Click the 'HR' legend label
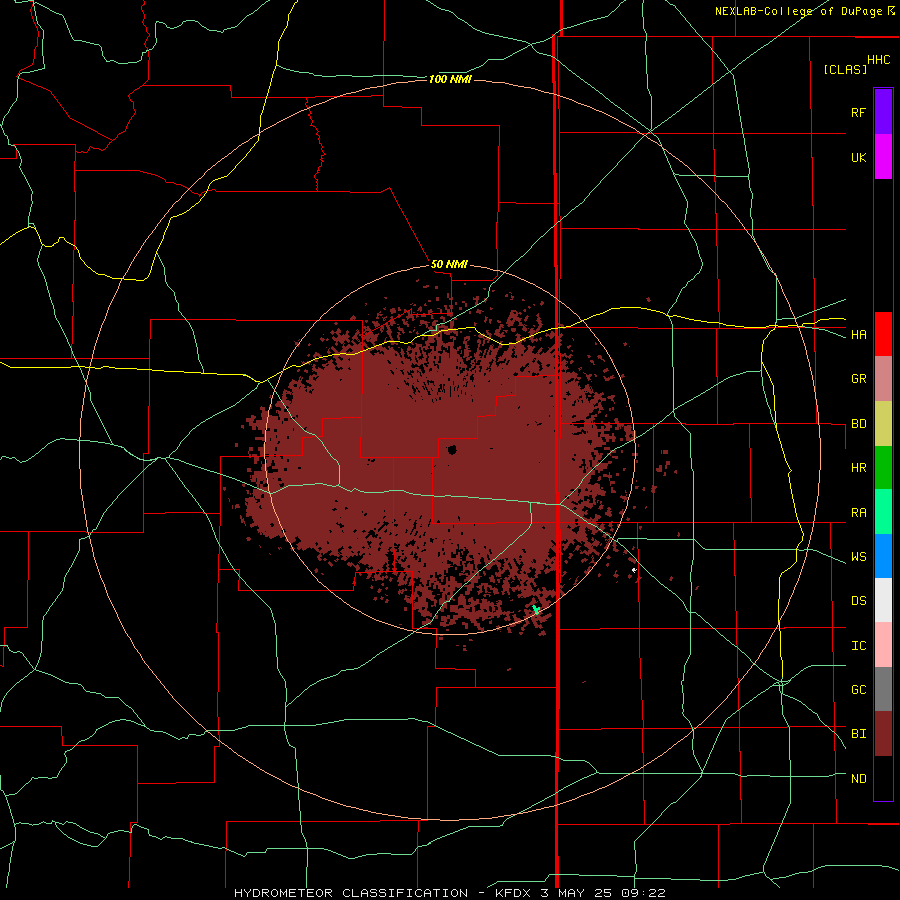This screenshot has width=900, height=900. 858,468
